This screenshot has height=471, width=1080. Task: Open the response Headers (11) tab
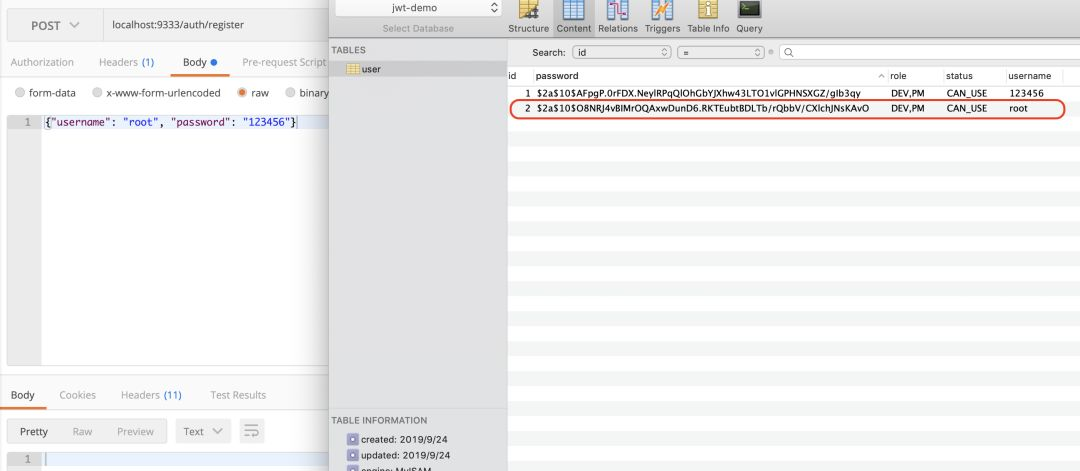coord(152,395)
